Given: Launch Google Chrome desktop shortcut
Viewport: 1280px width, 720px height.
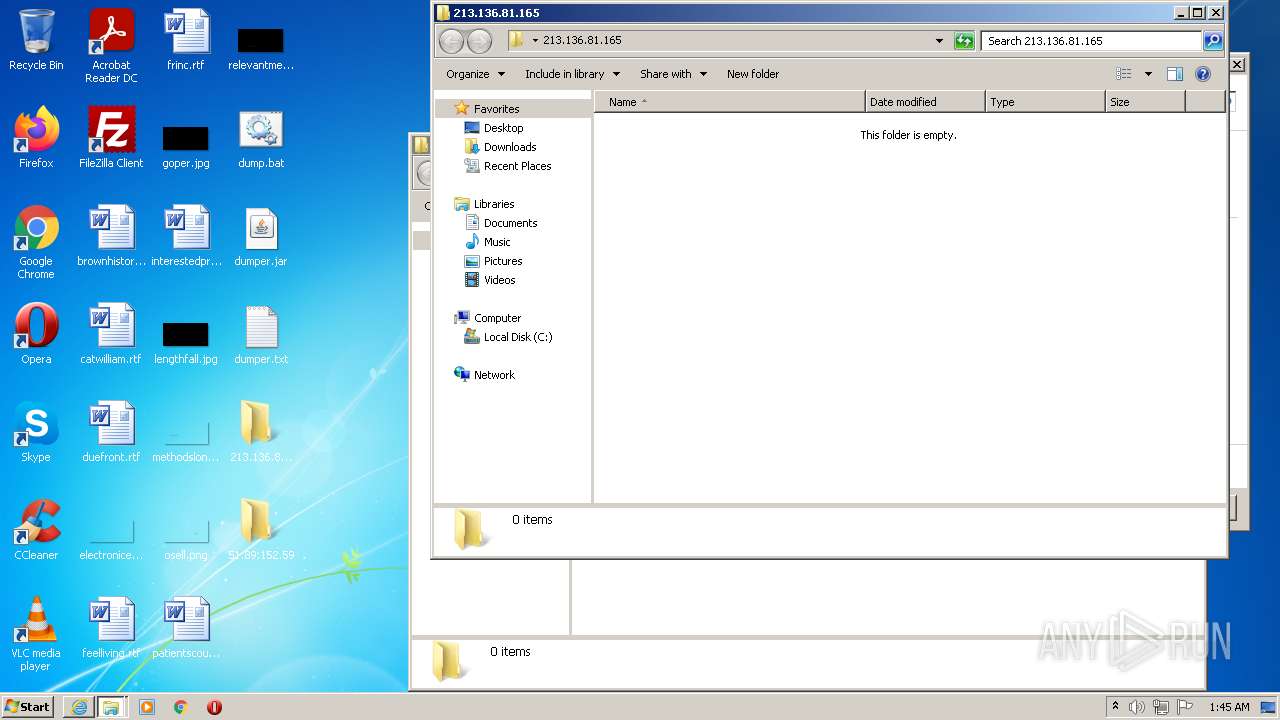Looking at the screenshot, I should point(36,242).
